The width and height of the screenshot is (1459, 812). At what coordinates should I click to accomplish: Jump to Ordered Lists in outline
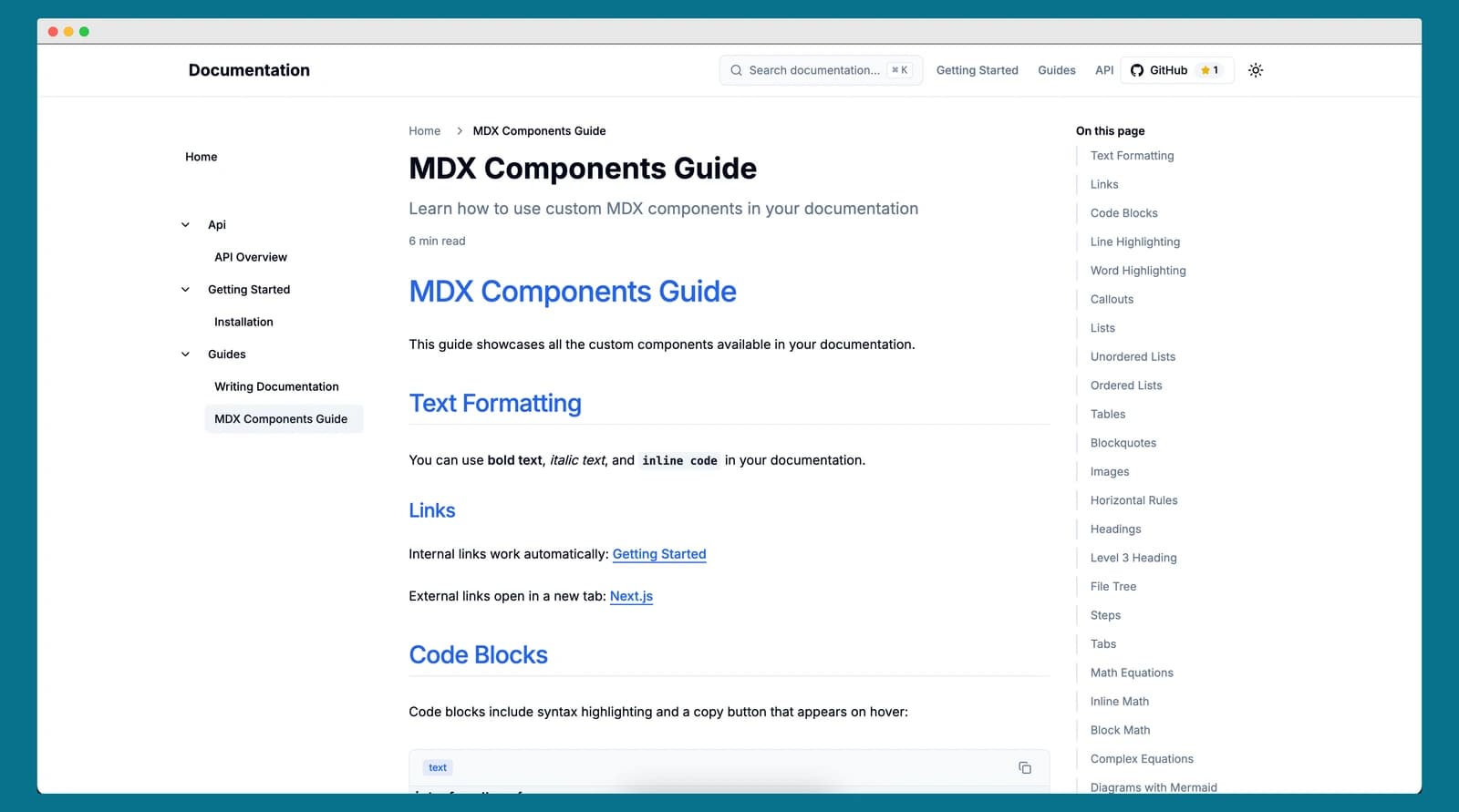click(1126, 385)
